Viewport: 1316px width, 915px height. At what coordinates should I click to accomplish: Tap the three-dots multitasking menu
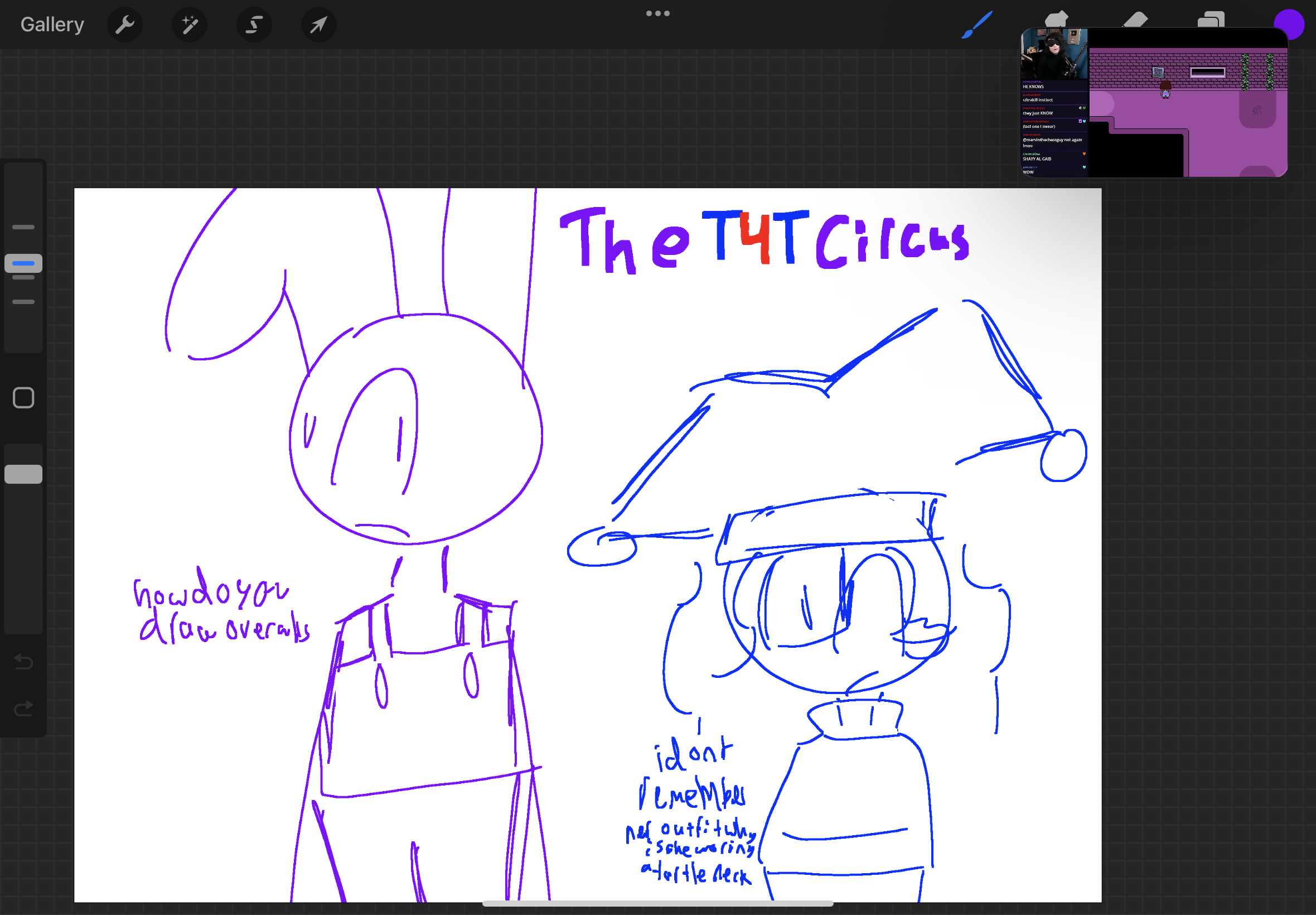657,13
